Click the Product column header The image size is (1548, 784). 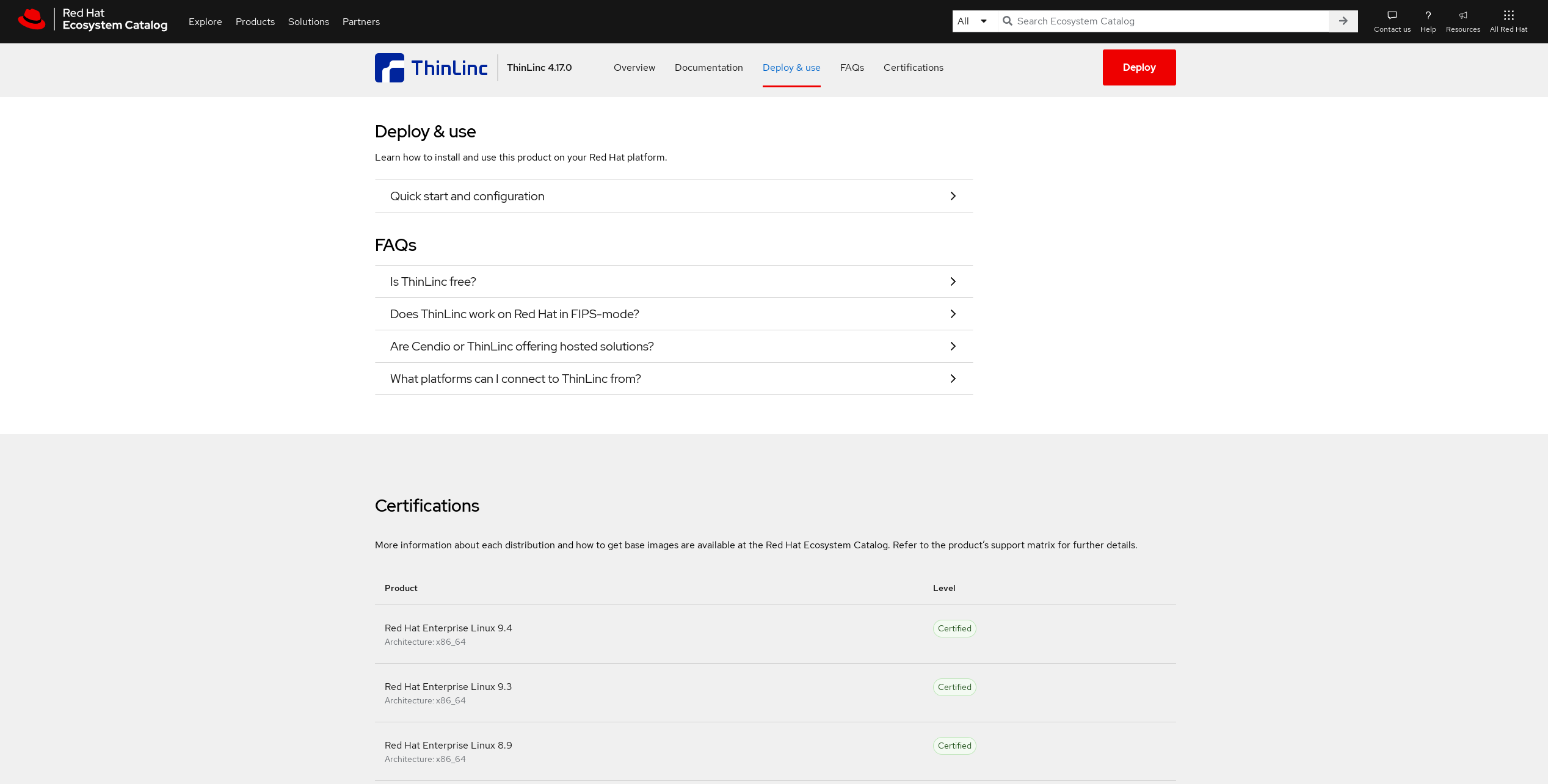click(401, 588)
